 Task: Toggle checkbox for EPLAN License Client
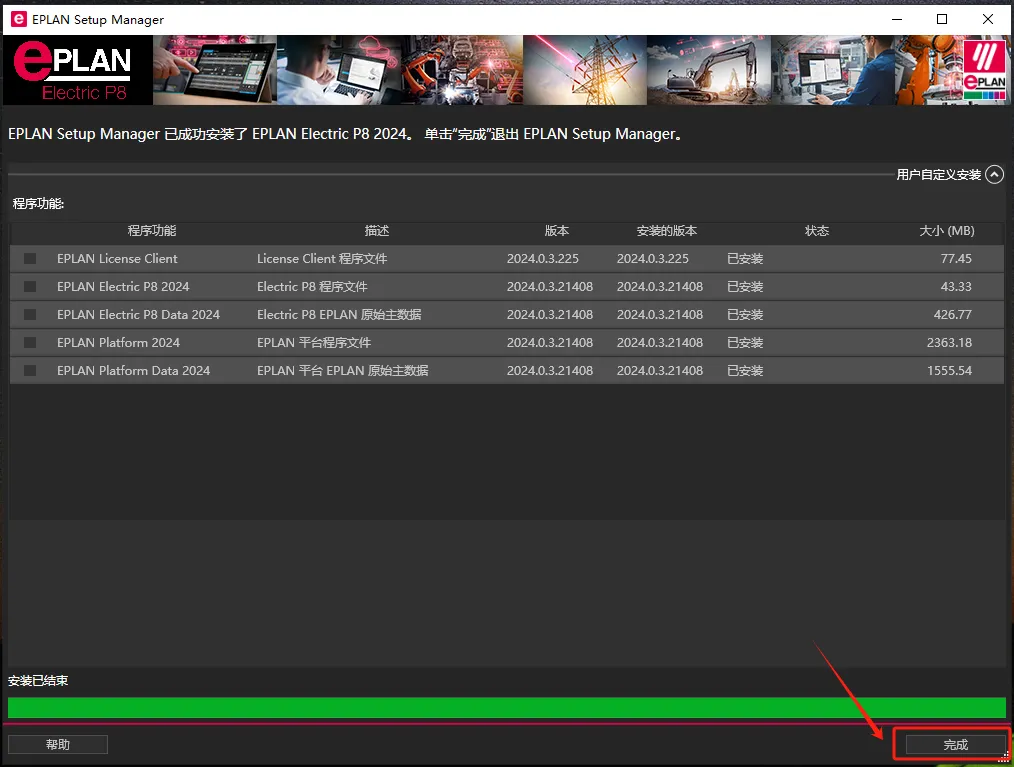(30, 259)
